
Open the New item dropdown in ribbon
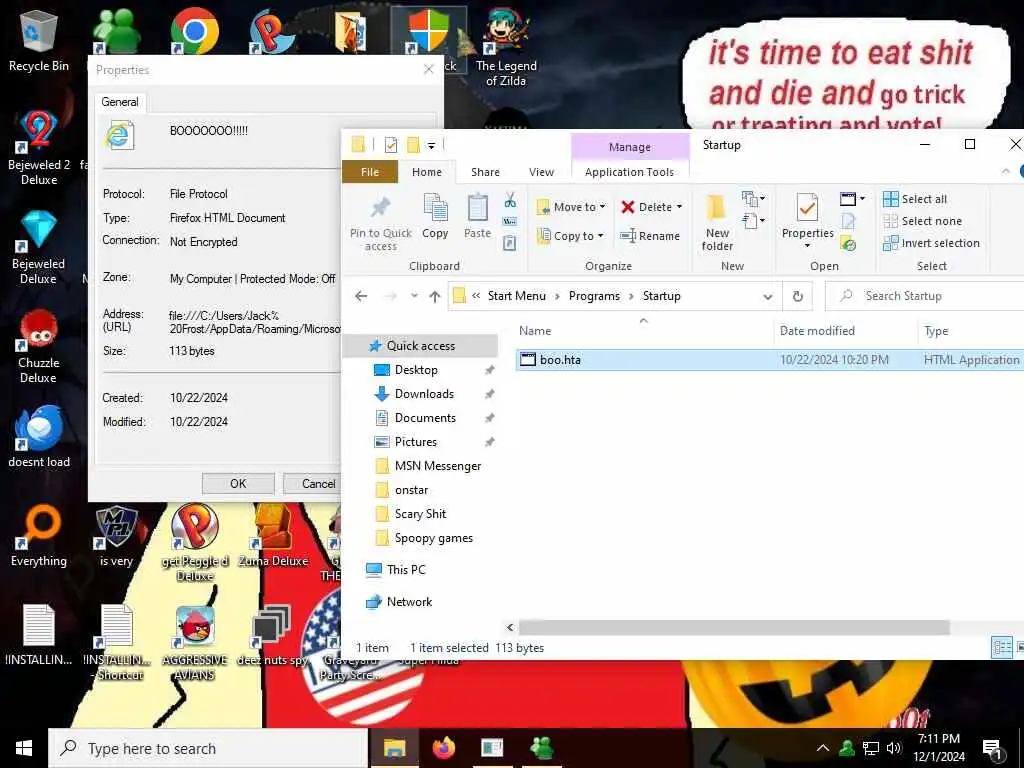tap(753, 198)
